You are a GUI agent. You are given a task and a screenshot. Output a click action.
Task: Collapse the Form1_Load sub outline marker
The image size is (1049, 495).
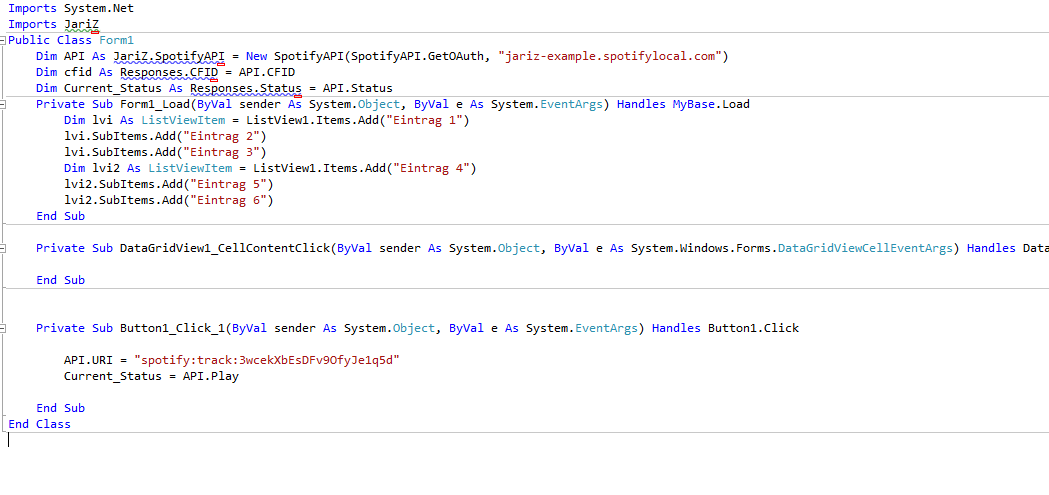pos(4,104)
